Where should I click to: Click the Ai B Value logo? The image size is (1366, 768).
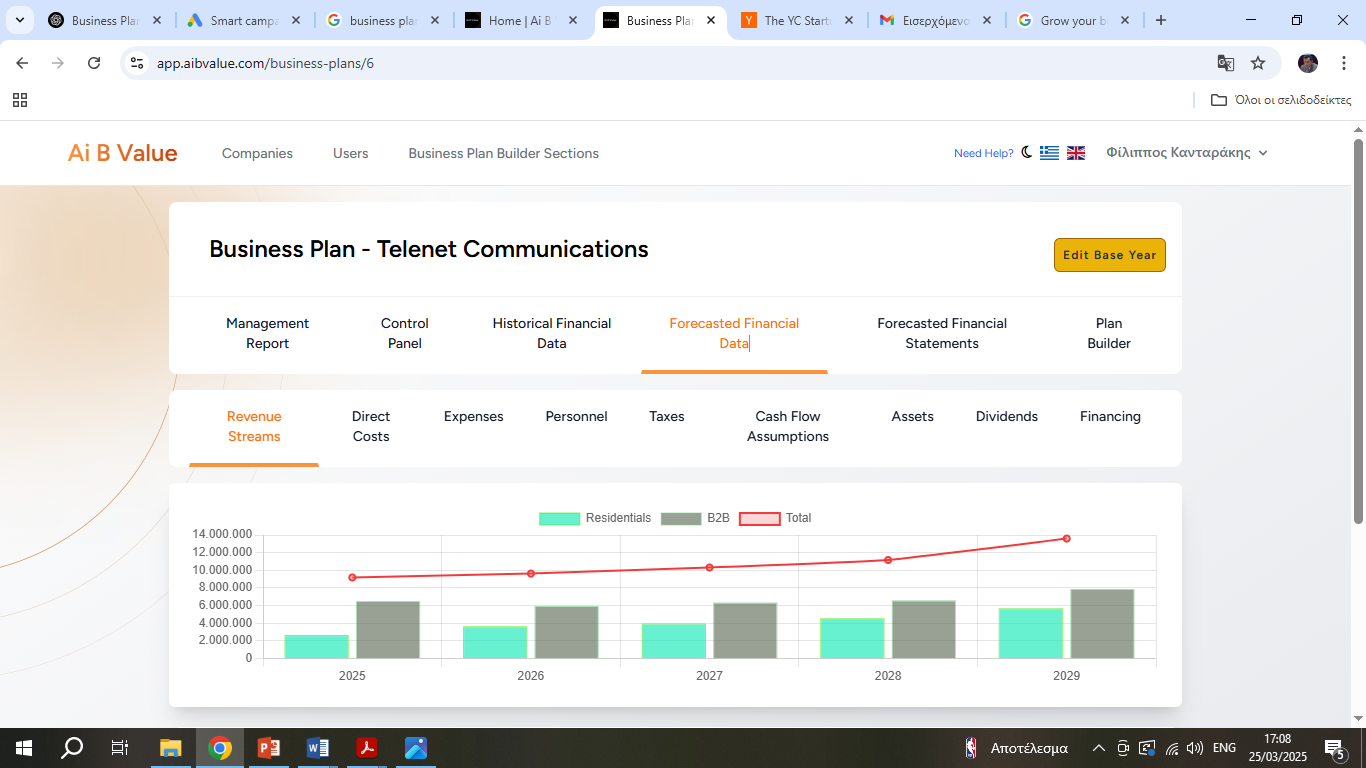click(x=123, y=153)
